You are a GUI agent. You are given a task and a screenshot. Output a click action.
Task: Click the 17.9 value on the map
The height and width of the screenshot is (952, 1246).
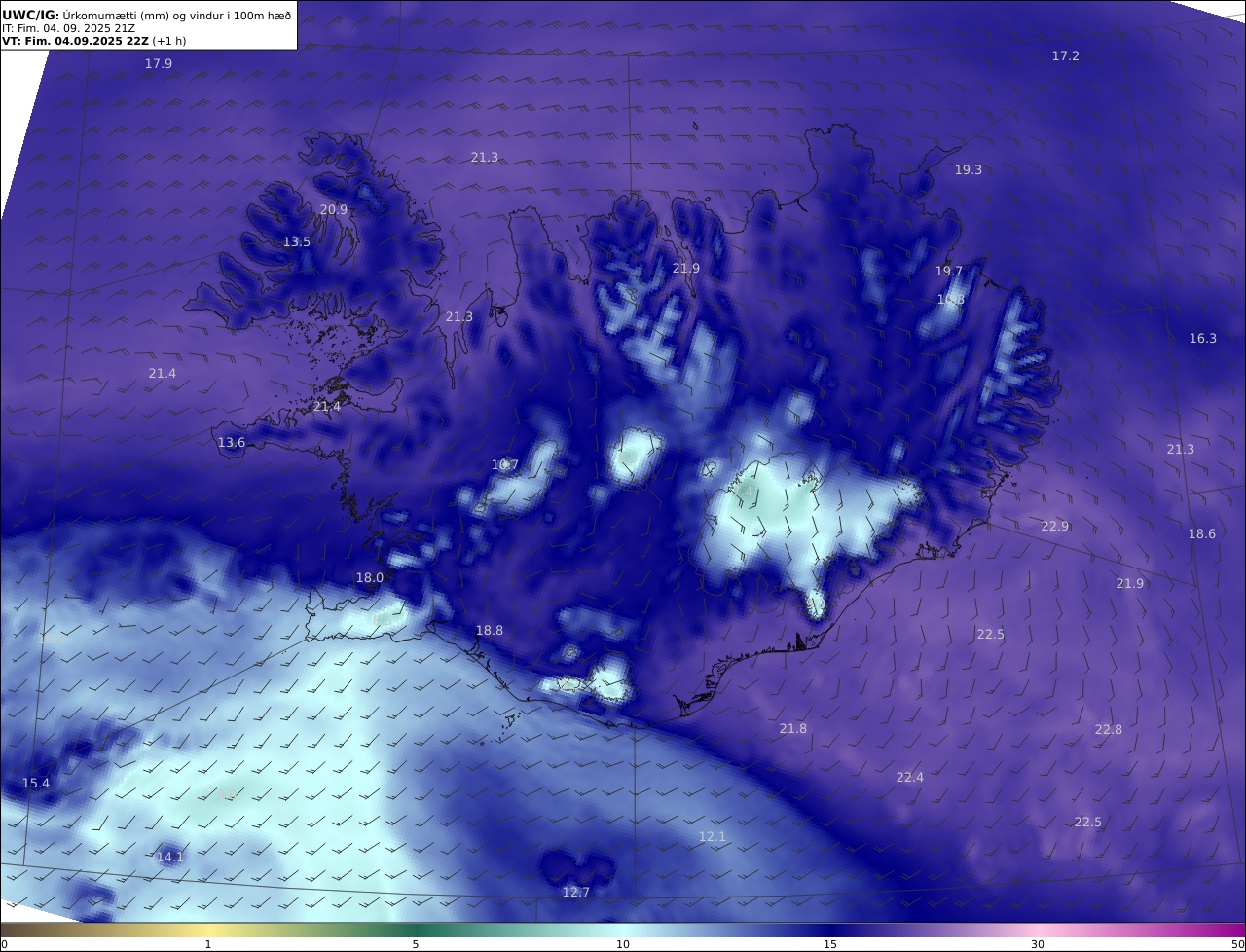click(x=159, y=64)
